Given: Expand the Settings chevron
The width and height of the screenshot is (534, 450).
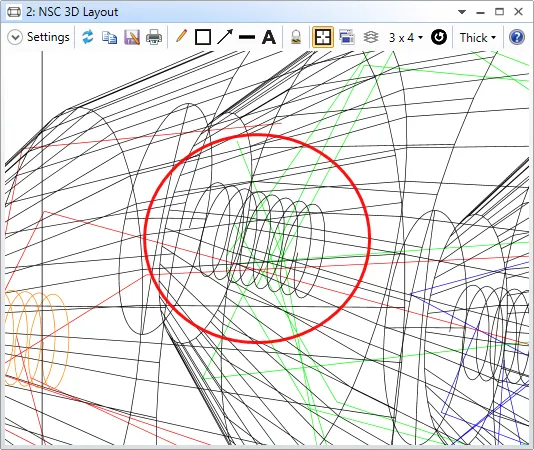Looking at the screenshot, I should [15, 37].
